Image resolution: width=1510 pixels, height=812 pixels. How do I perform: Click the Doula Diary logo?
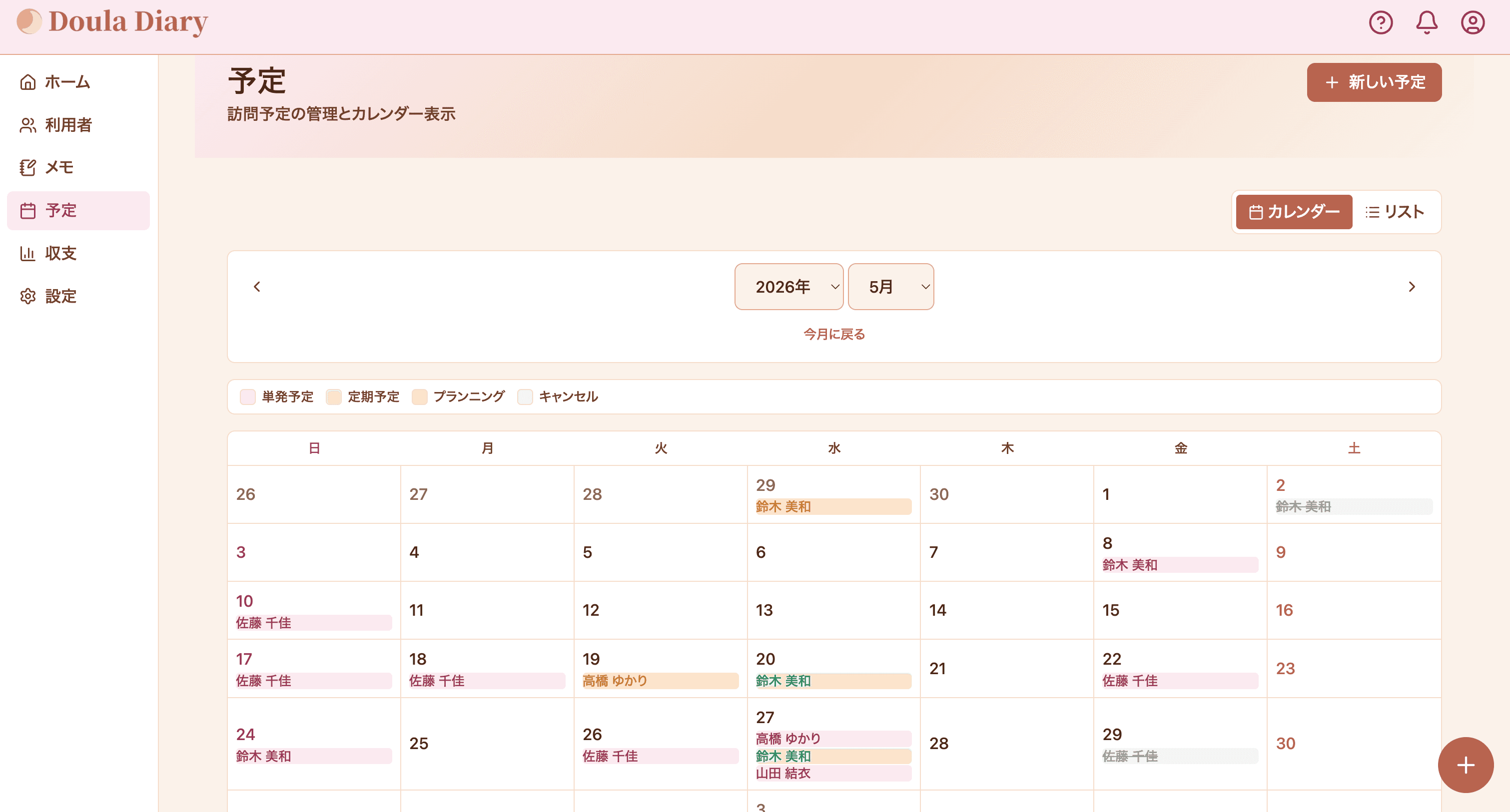pyautogui.click(x=112, y=21)
